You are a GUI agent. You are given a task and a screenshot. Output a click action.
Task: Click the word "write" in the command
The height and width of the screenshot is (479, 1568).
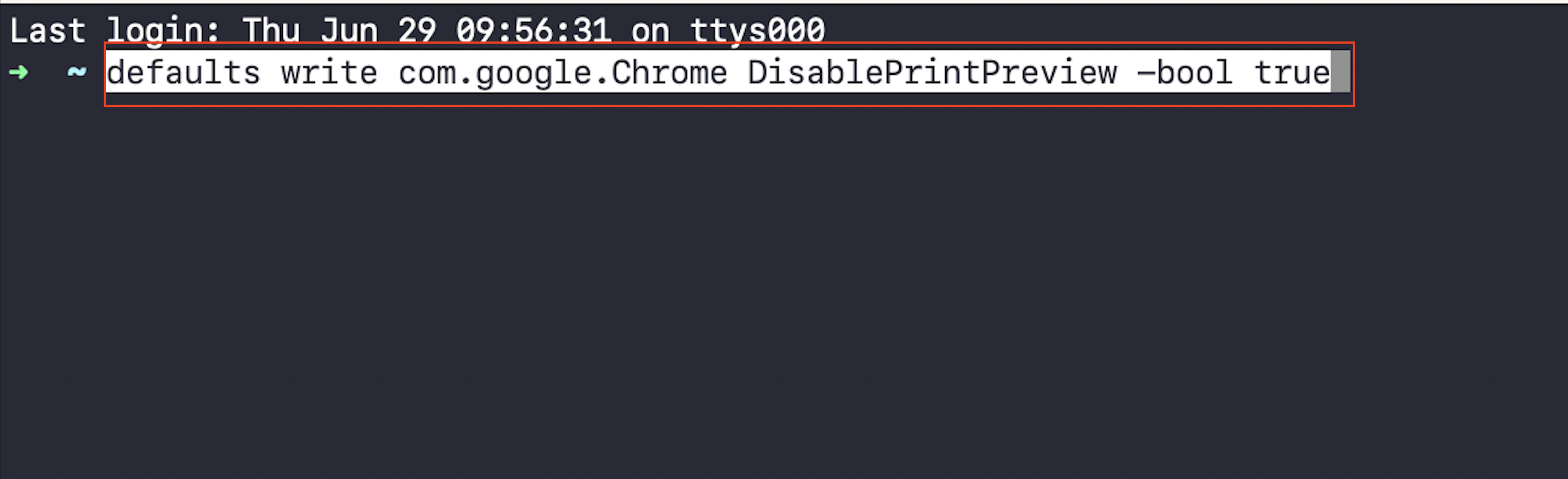tap(329, 73)
